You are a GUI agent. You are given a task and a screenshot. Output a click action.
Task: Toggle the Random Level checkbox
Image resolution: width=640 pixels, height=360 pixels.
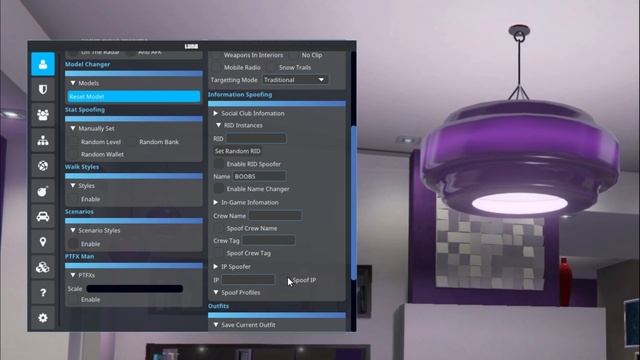tap(74, 142)
